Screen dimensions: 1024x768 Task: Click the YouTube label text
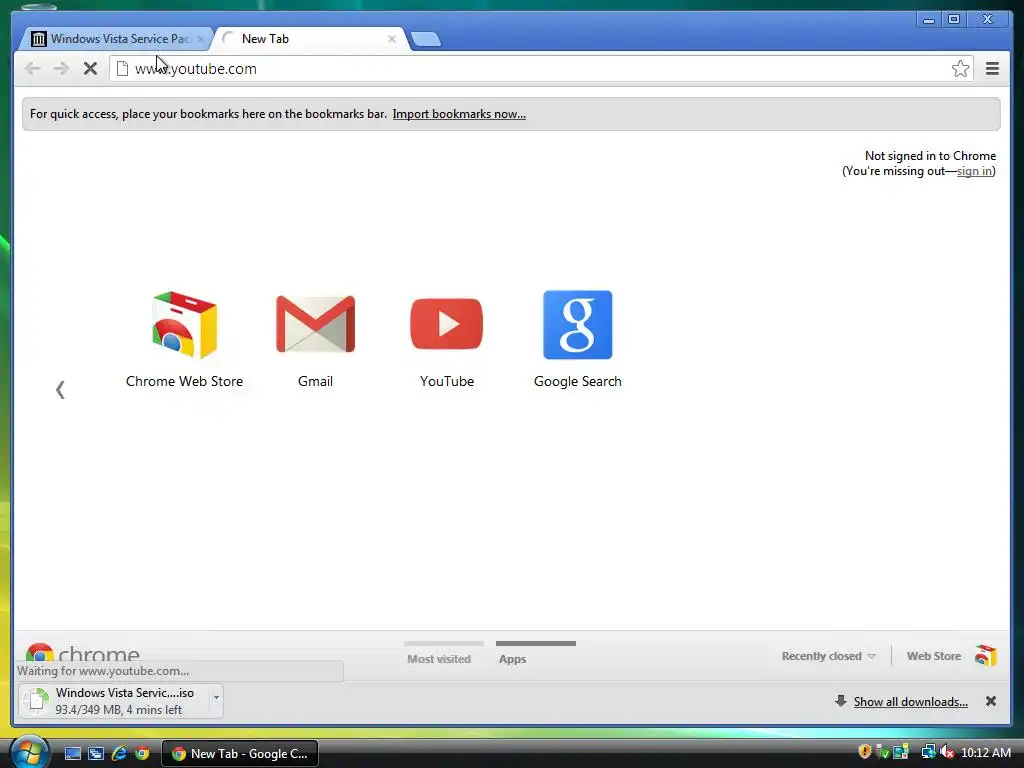(x=447, y=381)
